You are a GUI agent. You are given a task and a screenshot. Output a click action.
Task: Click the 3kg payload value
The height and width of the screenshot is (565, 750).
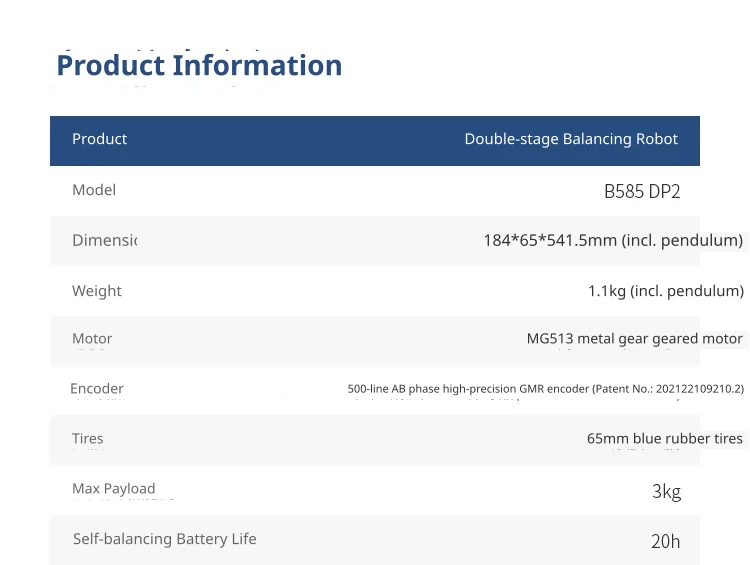coord(666,491)
